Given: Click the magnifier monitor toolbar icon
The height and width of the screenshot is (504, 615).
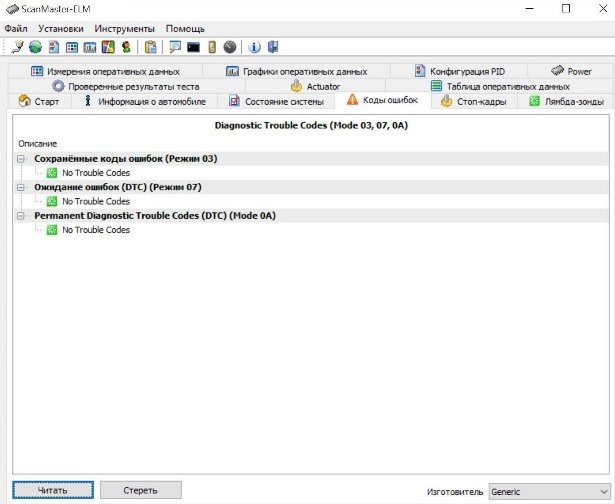Looking at the screenshot, I should tap(175, 47).
